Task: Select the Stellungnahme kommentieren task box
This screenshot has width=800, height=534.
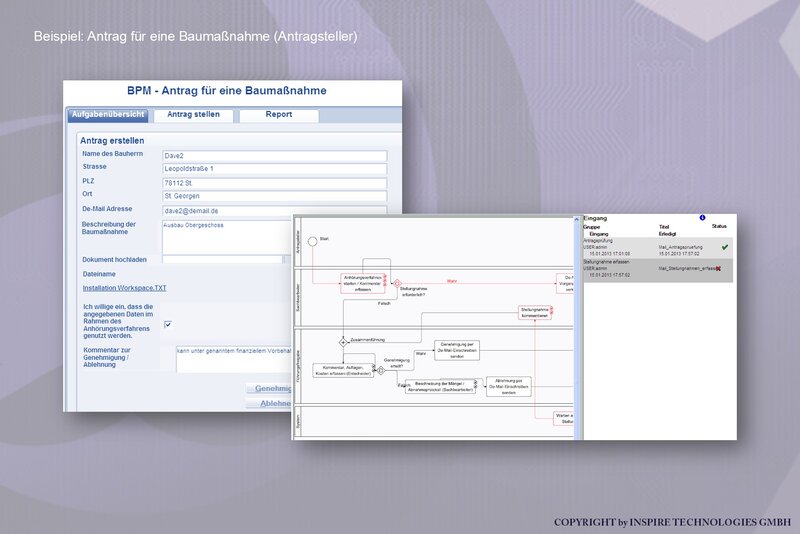Action: (x=535, y=313)
